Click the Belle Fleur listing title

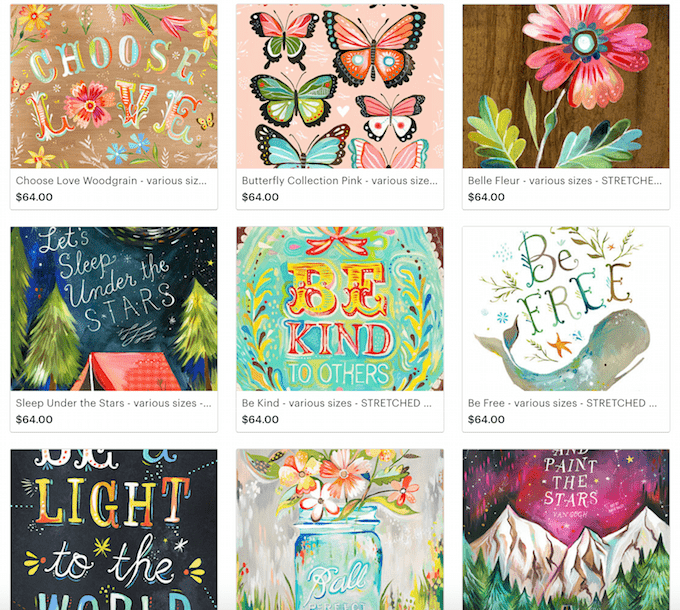coord(565,181)
